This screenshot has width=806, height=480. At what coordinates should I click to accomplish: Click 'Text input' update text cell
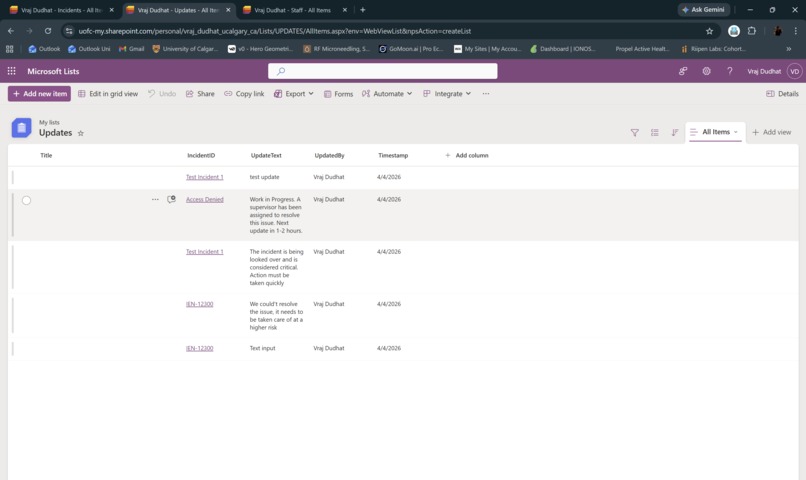pos(263,348)
